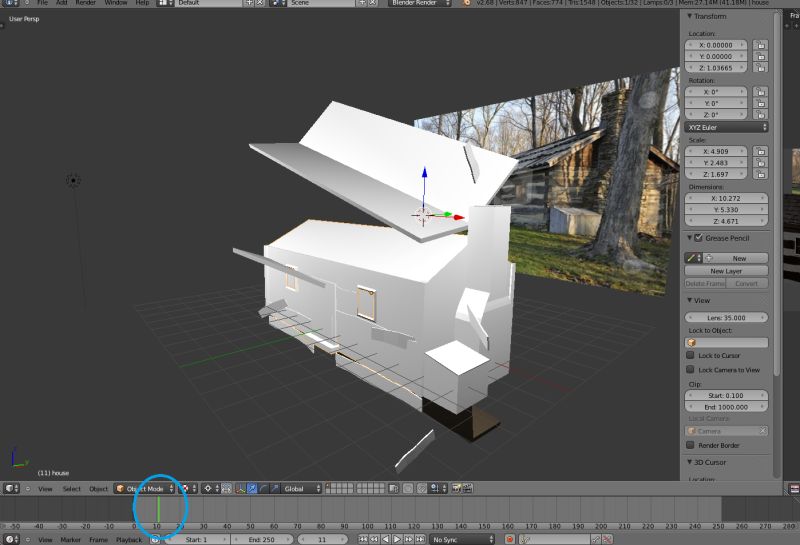Lock the Z location value
Image resolution: width=800 pixels, height=545 pixels.
pos(760,67)
